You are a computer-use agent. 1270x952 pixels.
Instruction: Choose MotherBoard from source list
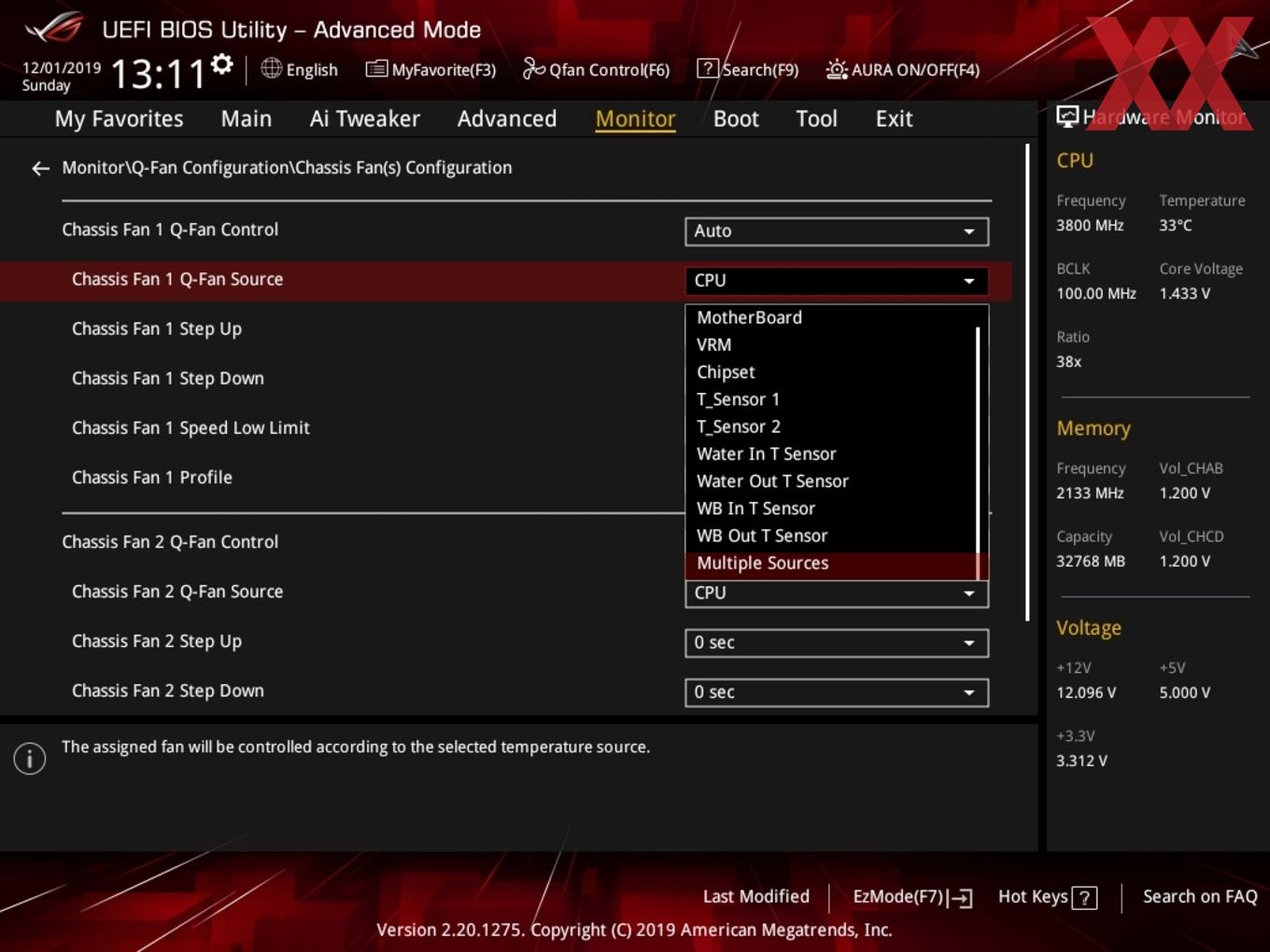coord(830,317)
